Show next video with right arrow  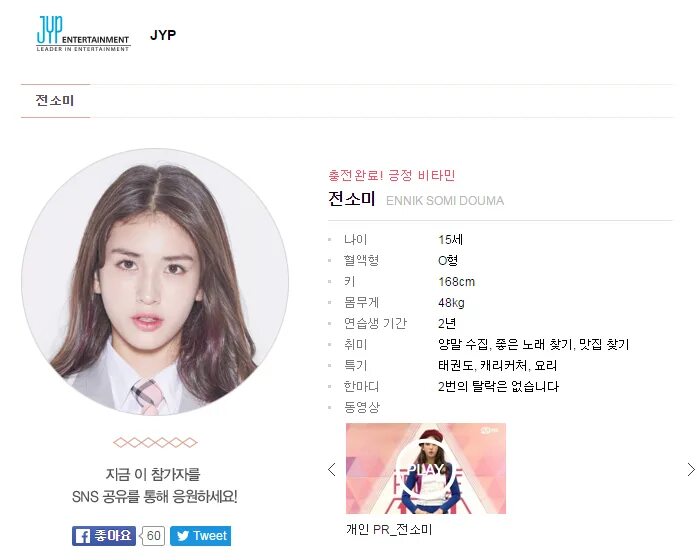tap(691, 469)
